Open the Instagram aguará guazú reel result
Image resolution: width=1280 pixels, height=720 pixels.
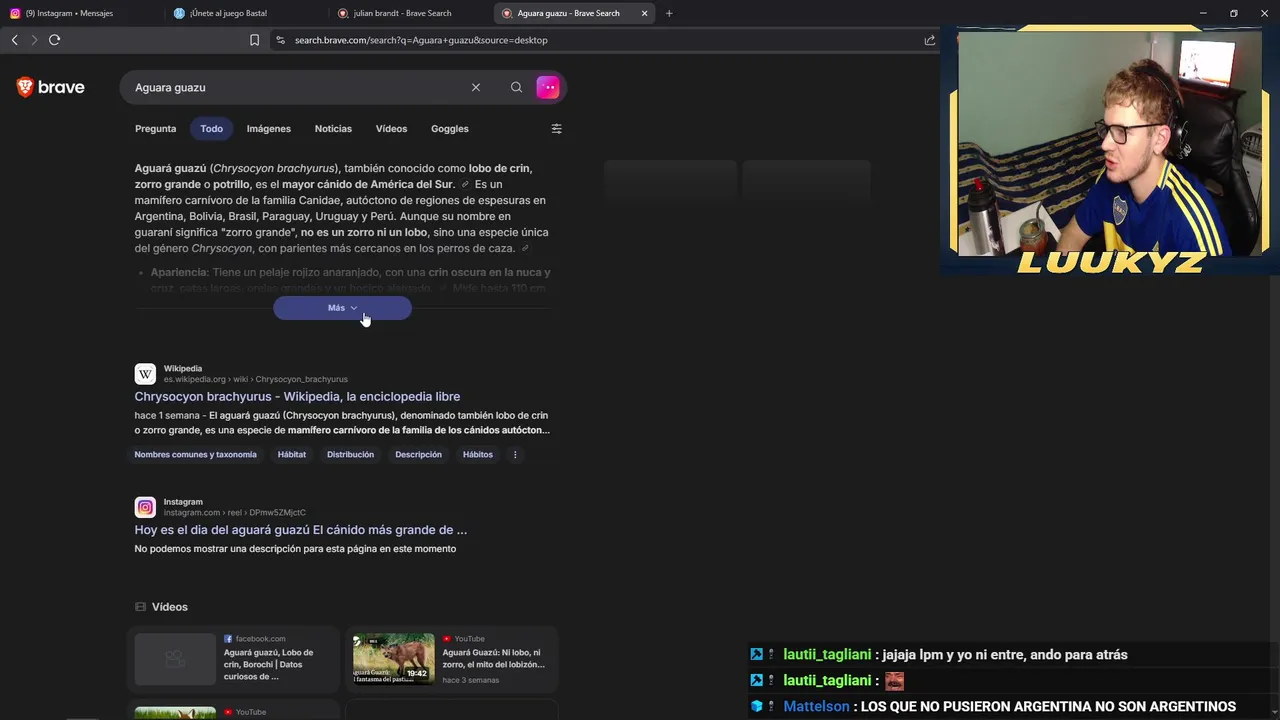click(x=301, y=530)
